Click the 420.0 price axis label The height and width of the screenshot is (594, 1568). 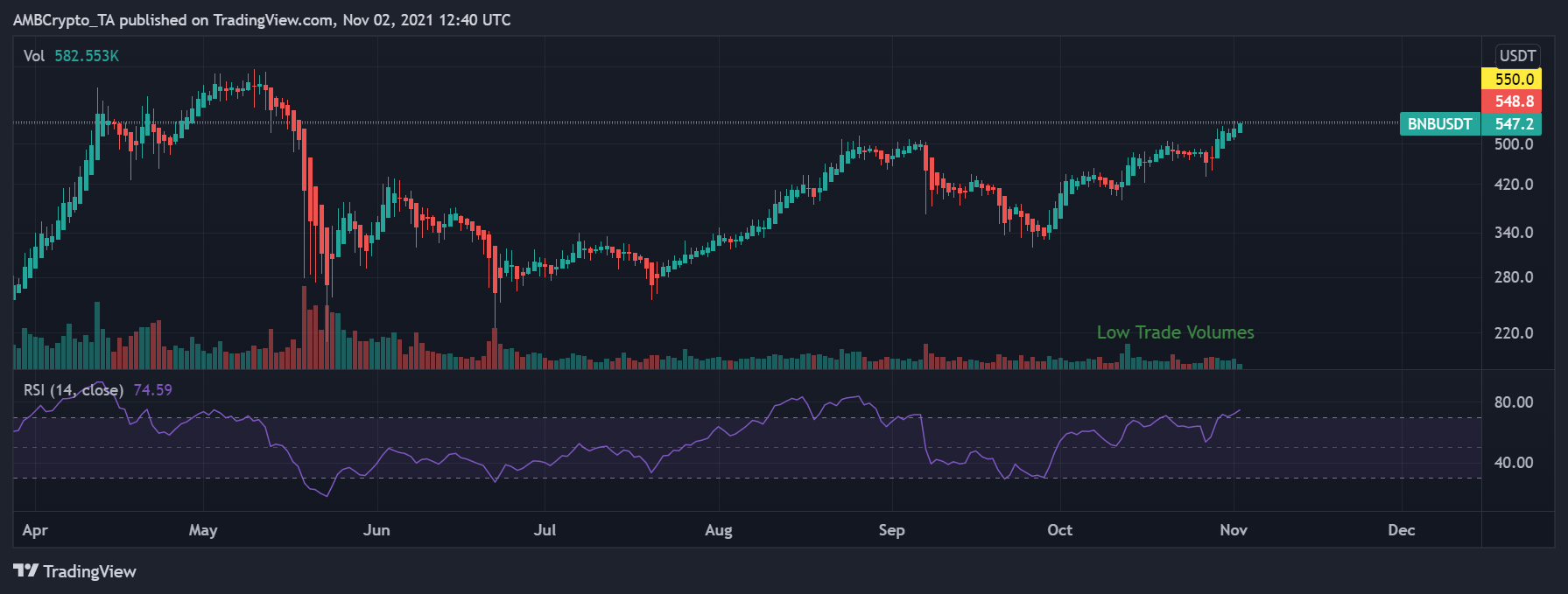coord(1514,185)
